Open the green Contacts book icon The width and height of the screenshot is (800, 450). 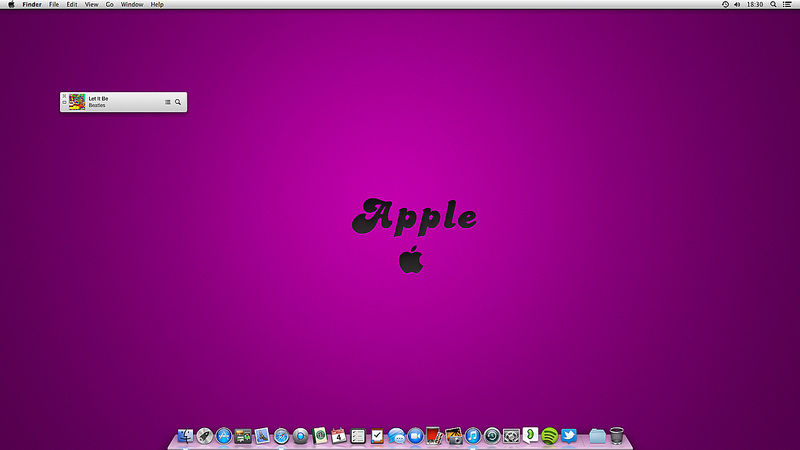(320, 435)
